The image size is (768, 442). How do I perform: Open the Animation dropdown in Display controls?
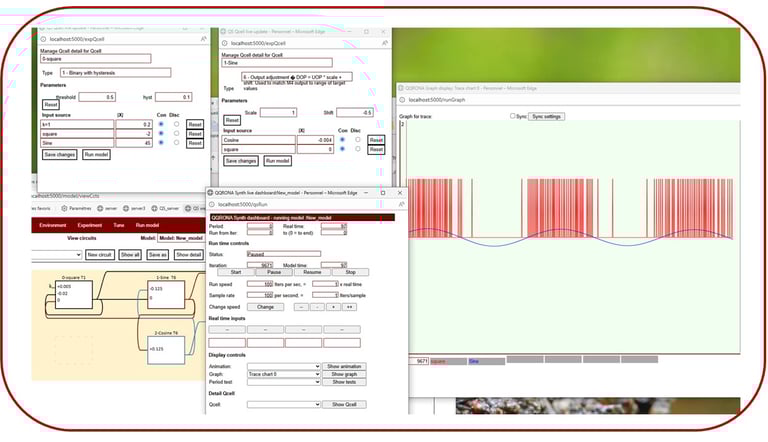[x=284, y=367]
